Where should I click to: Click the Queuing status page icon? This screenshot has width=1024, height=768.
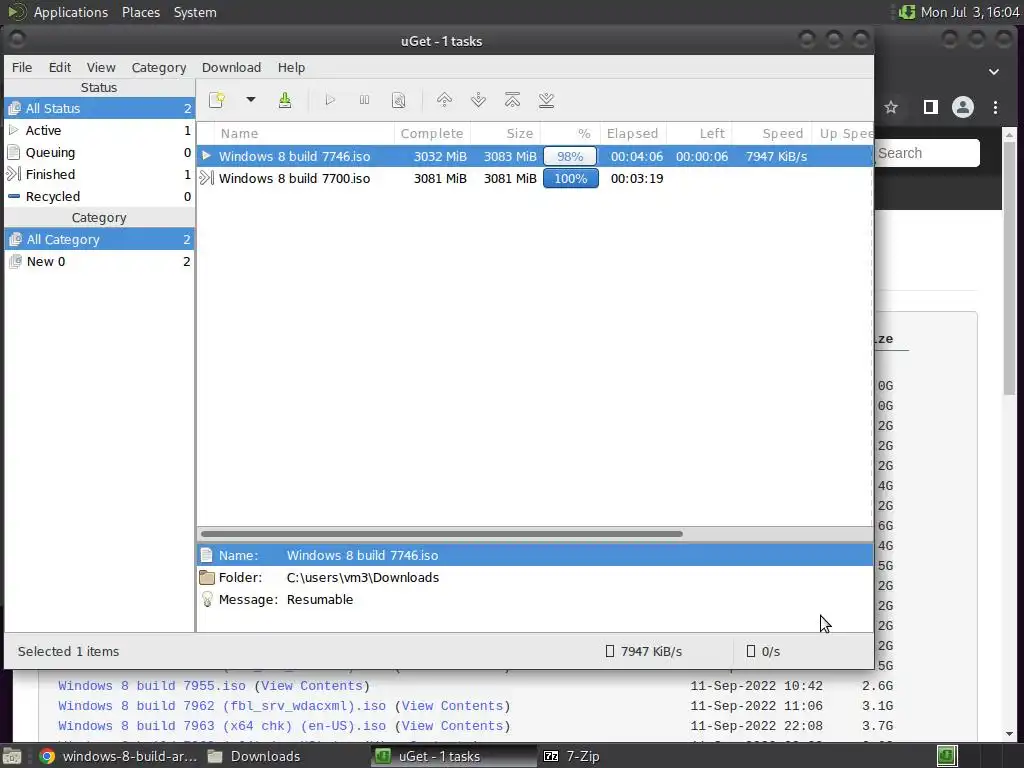14,152
